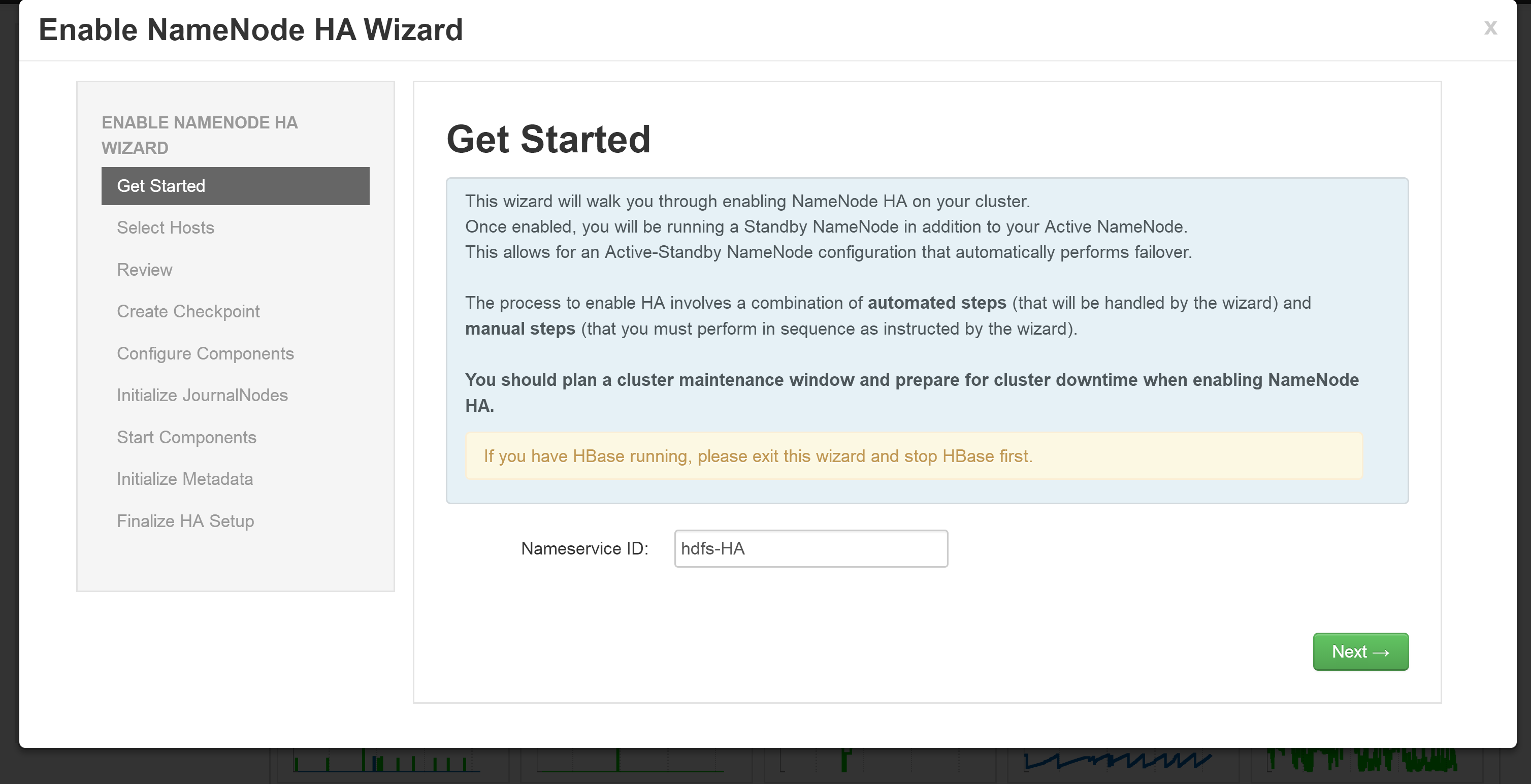
Task: Expand the Review wizard step entry
Action: [x=144, y=269]
